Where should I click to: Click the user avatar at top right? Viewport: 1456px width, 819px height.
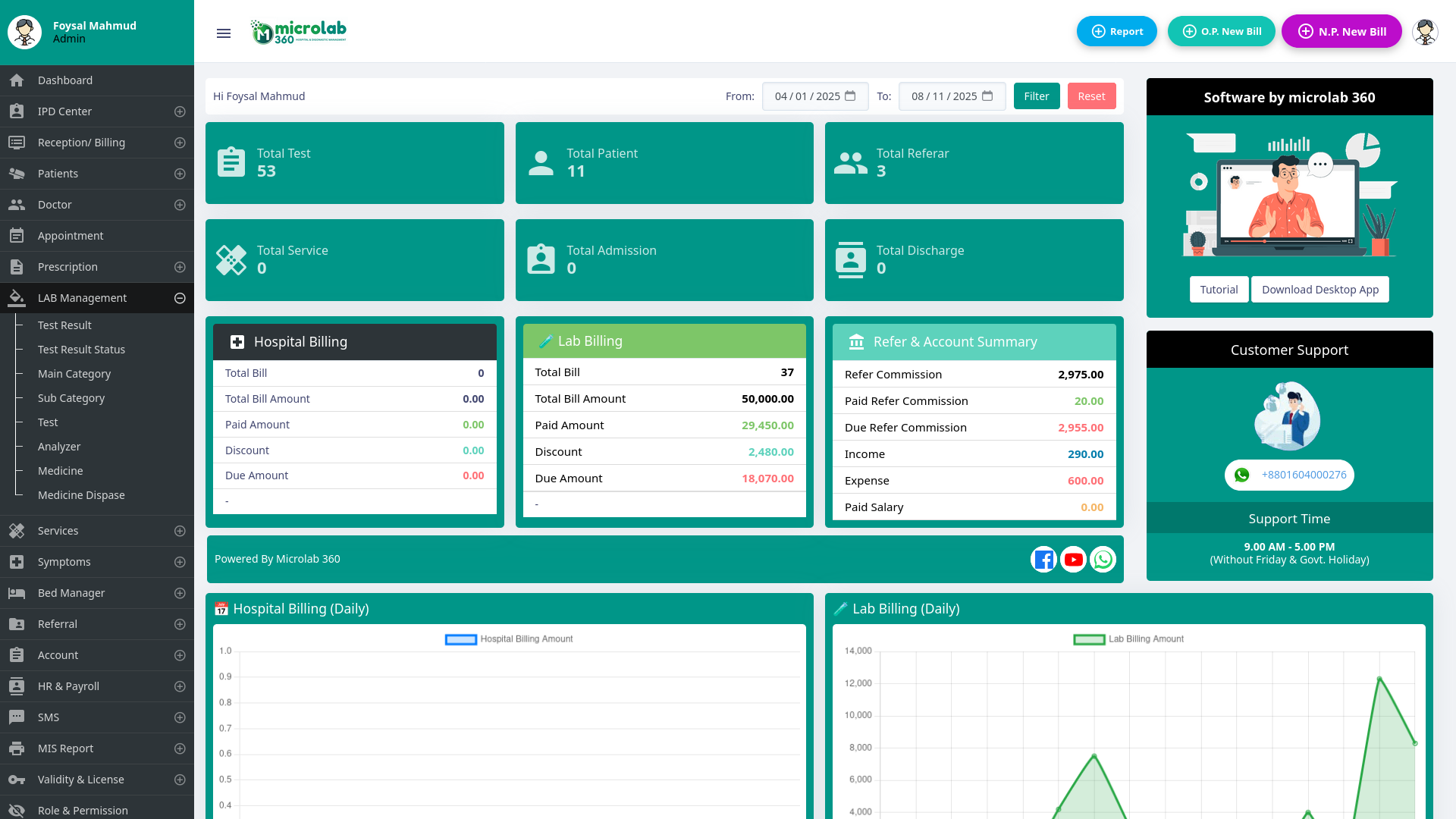pos(1425,32)
